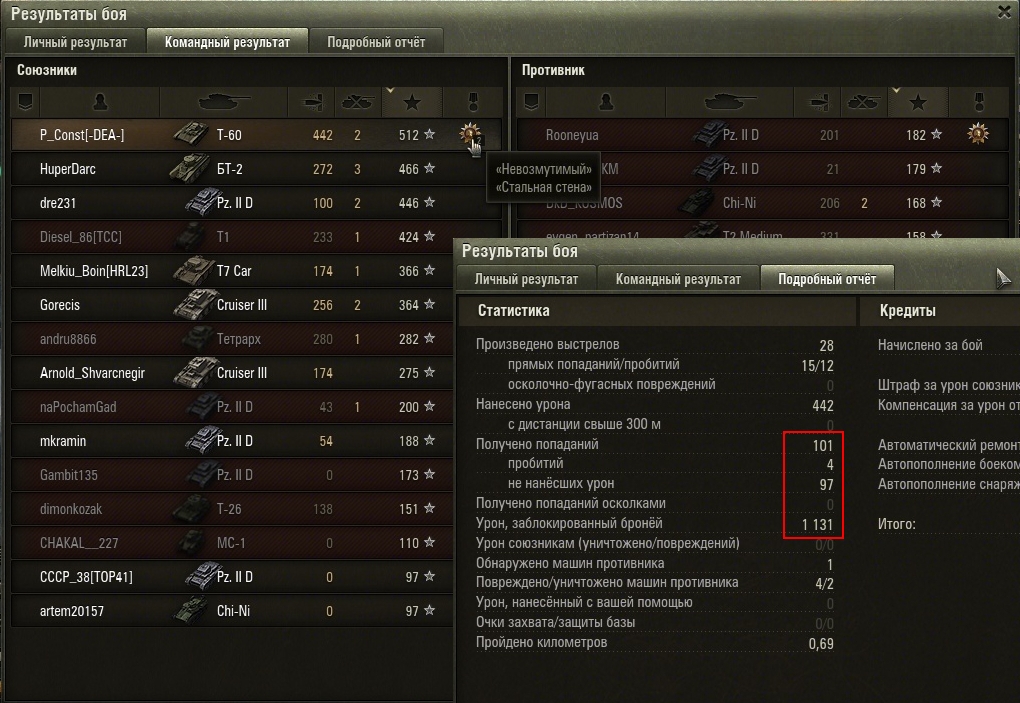Open Командный результат tab in lower window
Viewport: 1020px width, 703px height.
coord(678,279)
